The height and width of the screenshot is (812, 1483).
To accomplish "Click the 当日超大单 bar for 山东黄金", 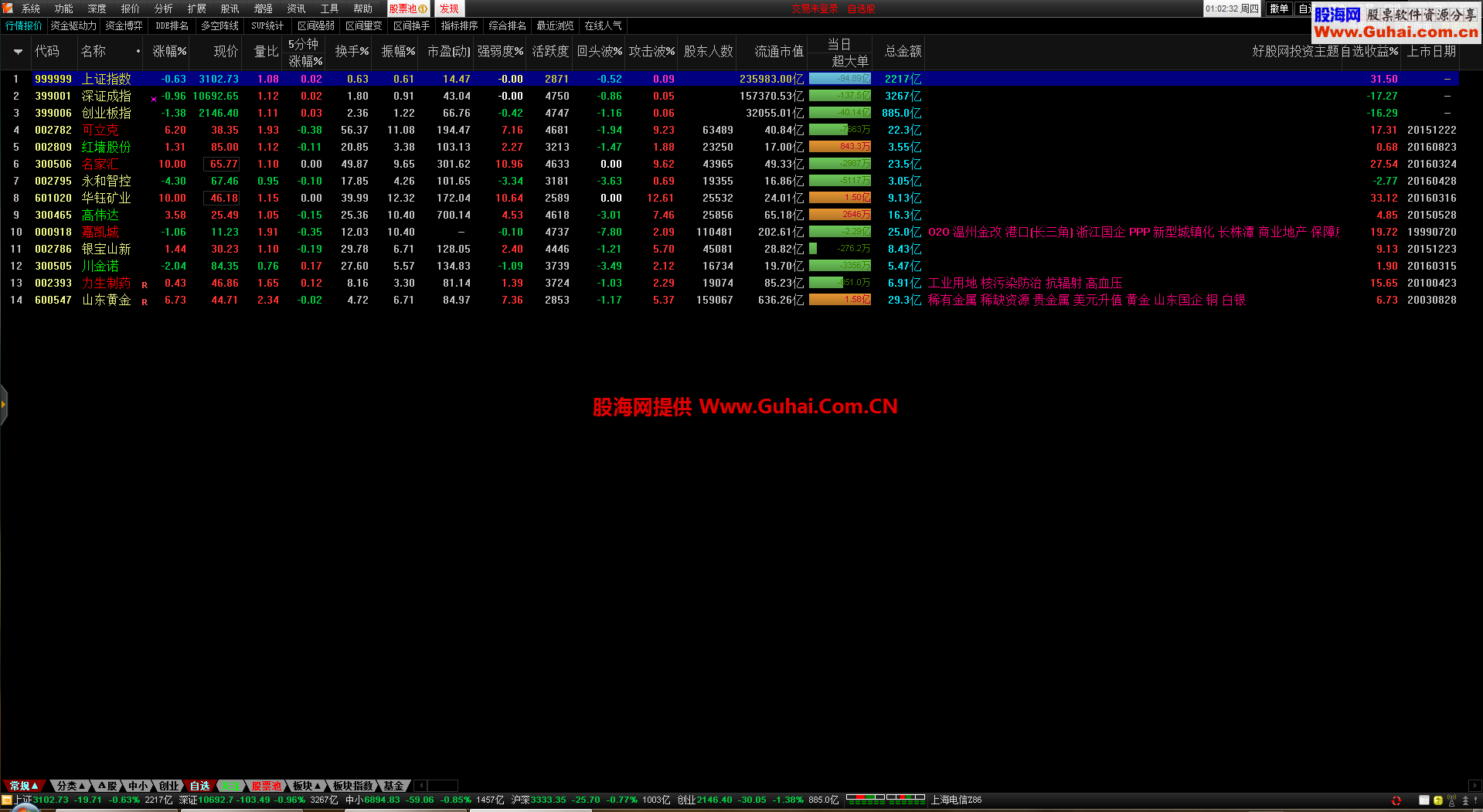I will click(840, 300).
